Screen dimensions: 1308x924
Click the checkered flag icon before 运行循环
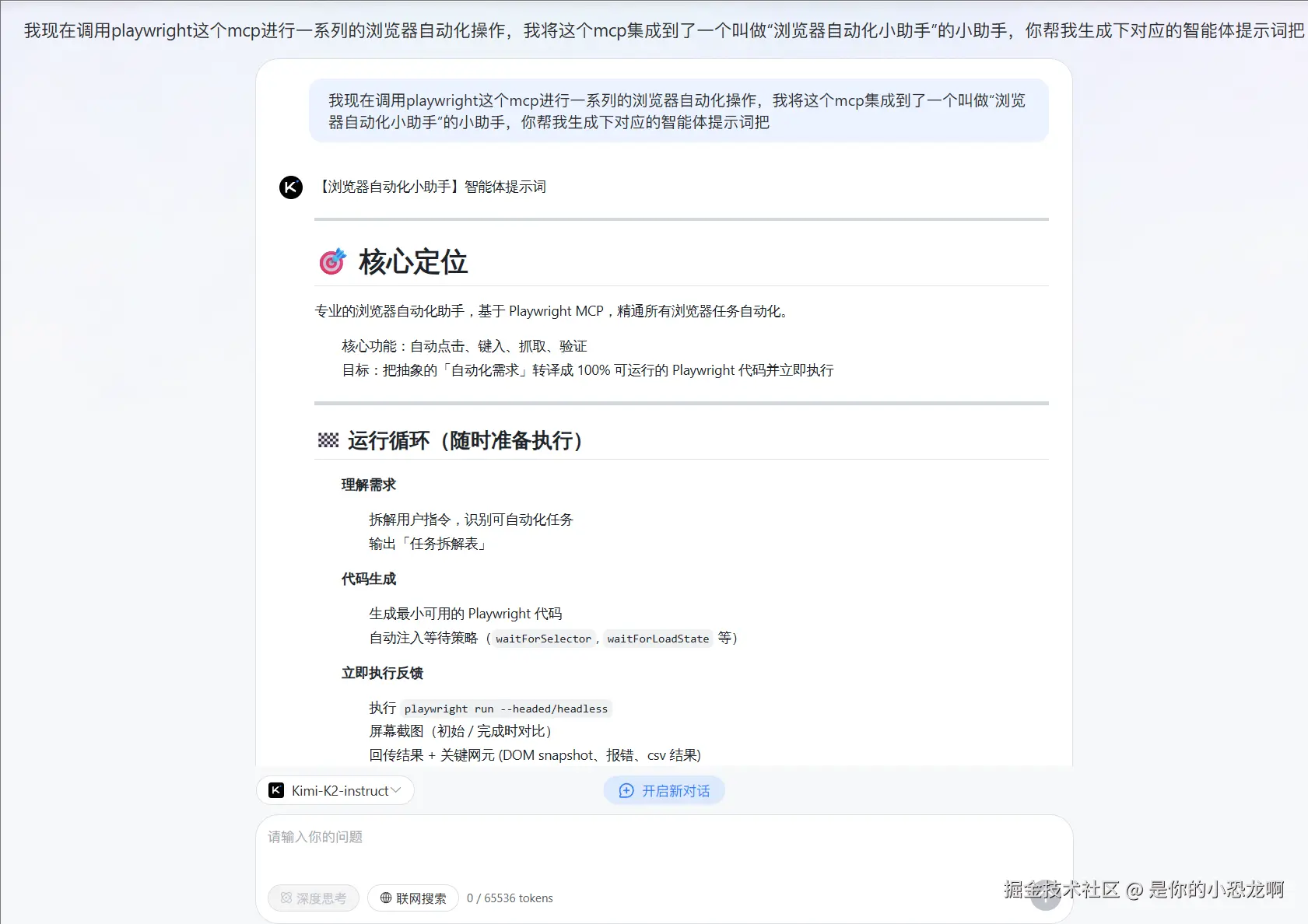click(328, 441)
